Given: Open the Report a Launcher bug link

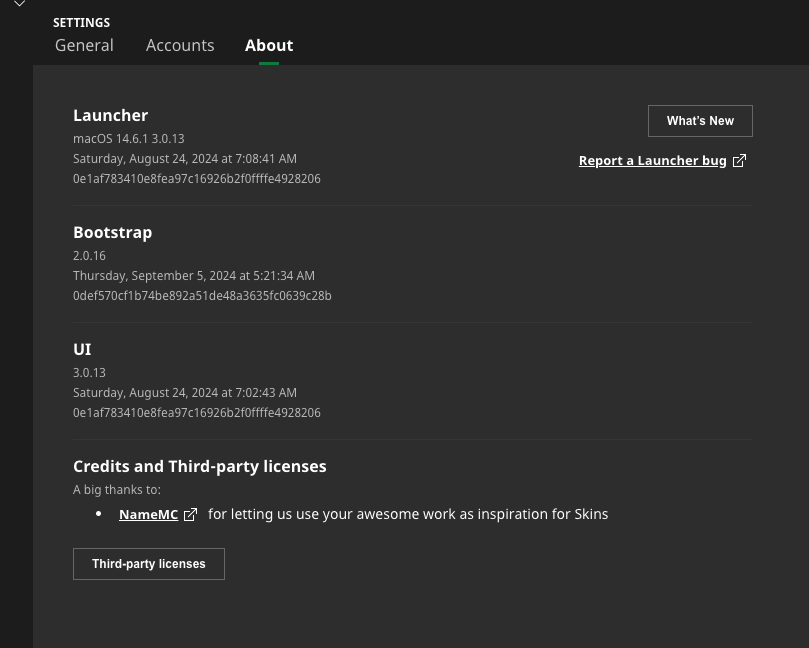Looking at the screenshot, I should [652, 161].
